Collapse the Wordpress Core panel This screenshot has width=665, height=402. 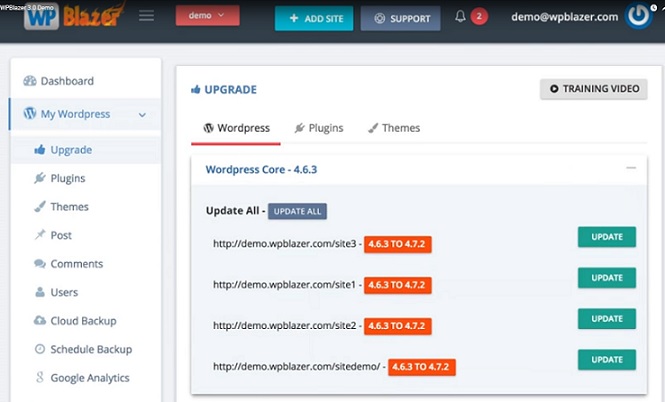pyautogui.click(x=631, y=168)
